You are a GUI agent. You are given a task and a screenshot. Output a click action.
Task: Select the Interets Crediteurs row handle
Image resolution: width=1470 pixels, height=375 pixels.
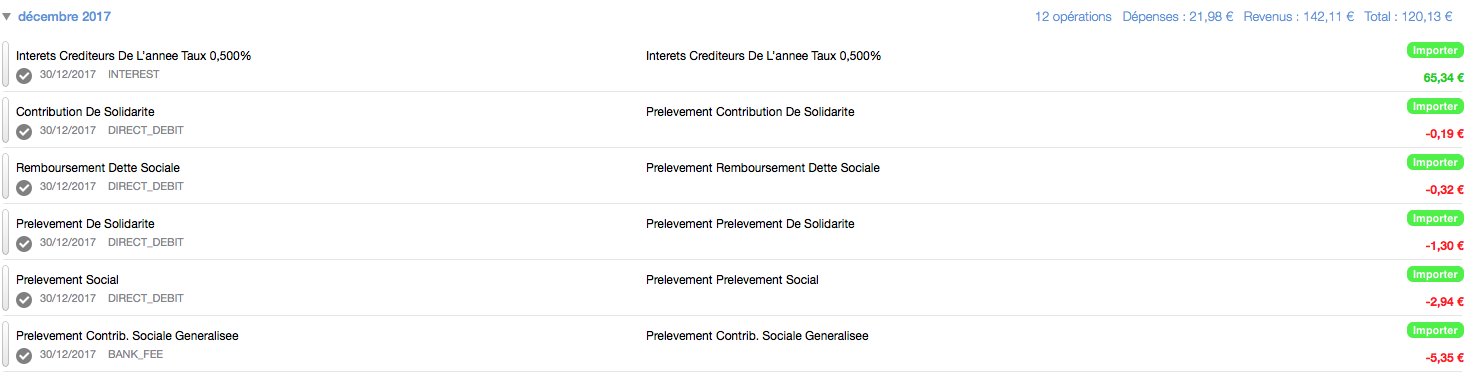point(6,64)
